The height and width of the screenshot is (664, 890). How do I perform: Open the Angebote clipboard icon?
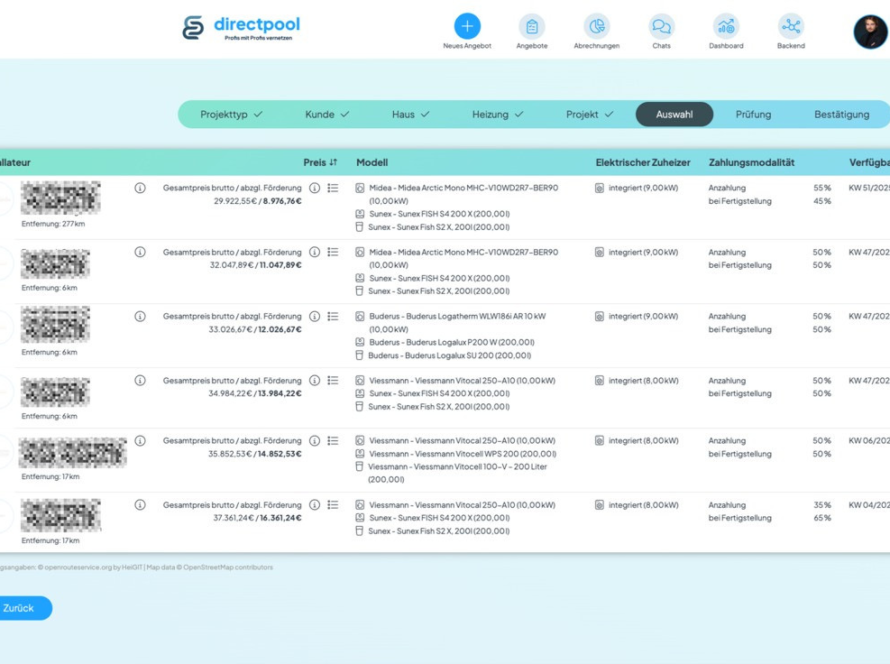(x=531, y=26)
